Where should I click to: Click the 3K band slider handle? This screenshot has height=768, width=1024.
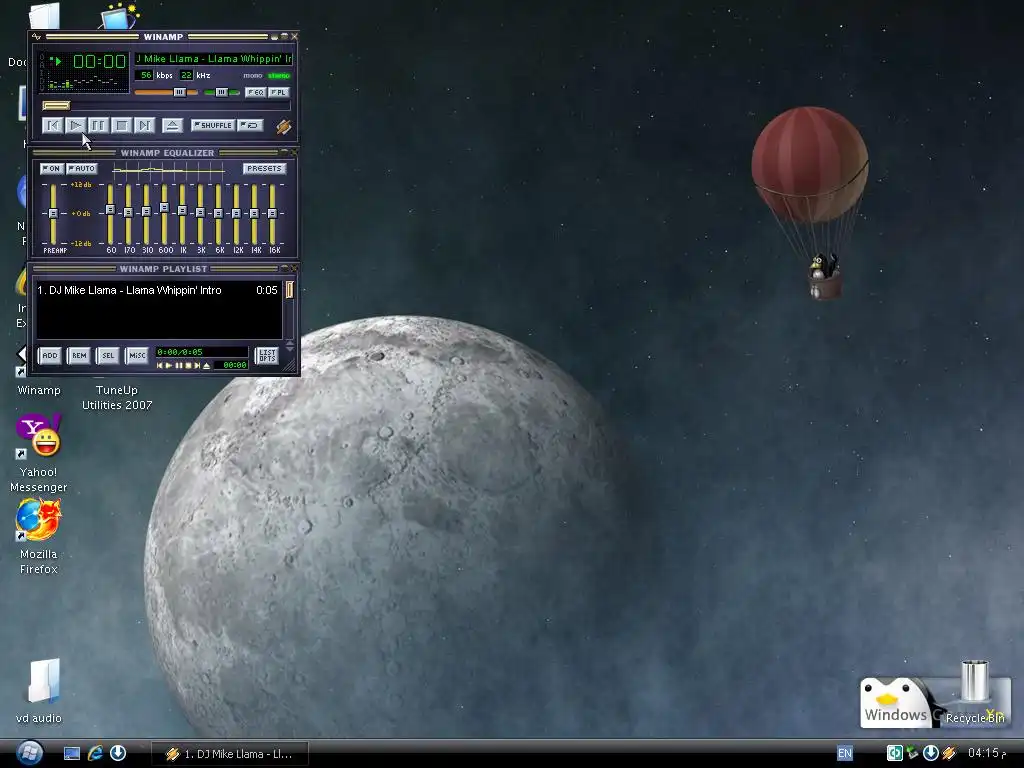(200, 213)
